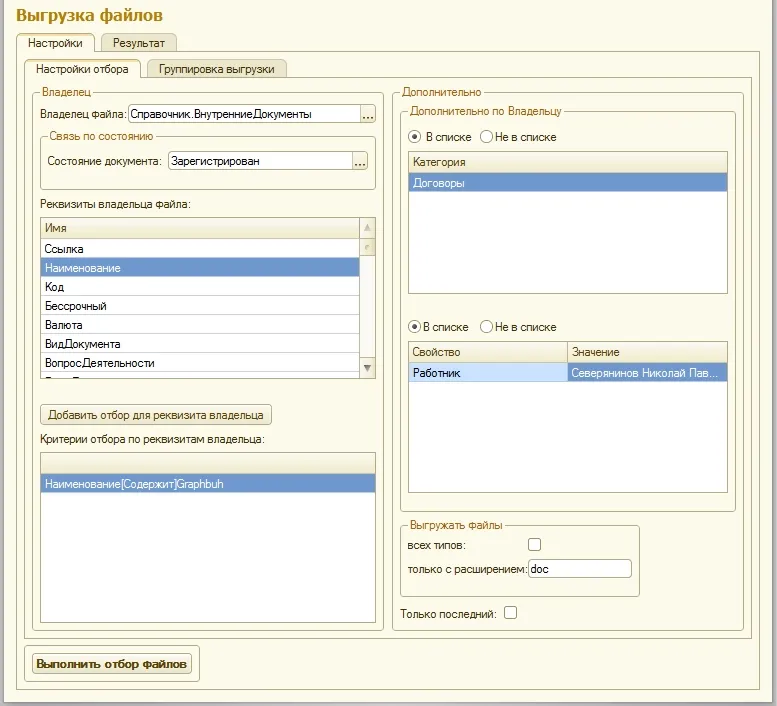The image size is (777, 706).
Task: Select the ВидДокумента attribute row
Action: pos(200,344)
